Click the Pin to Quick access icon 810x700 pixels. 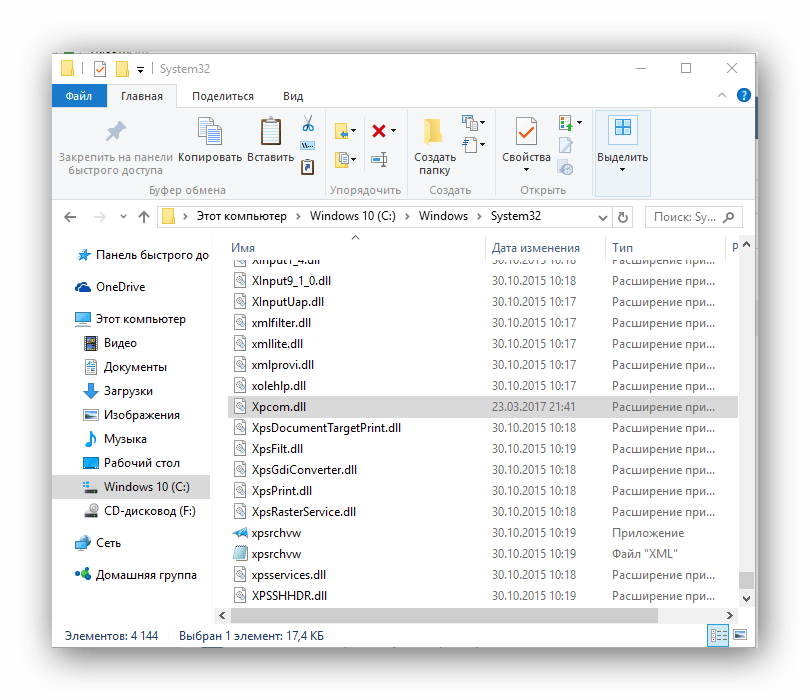point(116,131)
